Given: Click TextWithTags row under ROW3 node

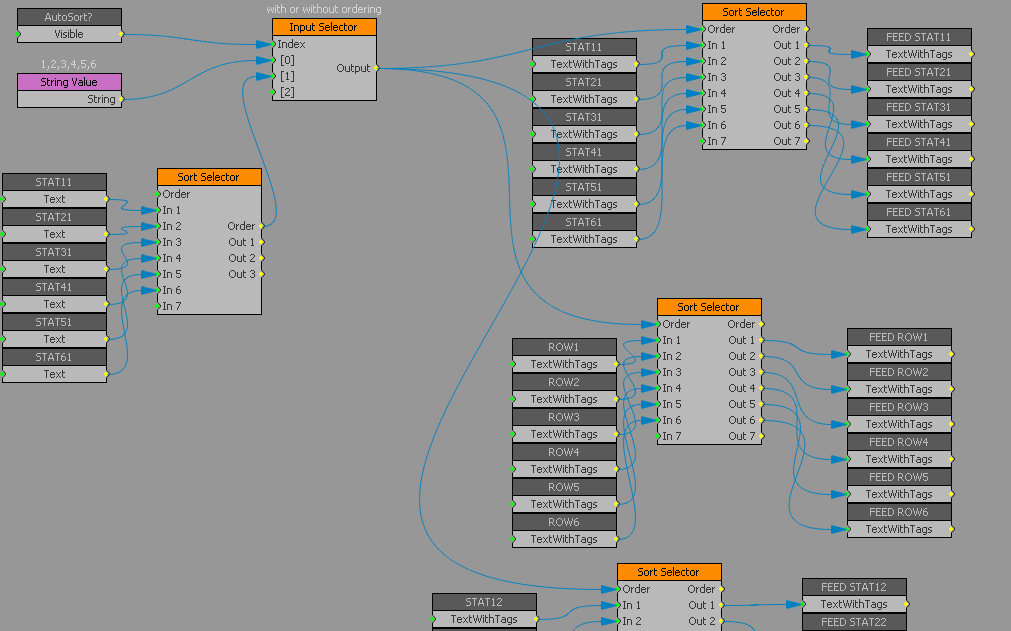Looking at the screenshot, I should pos(564,434).
